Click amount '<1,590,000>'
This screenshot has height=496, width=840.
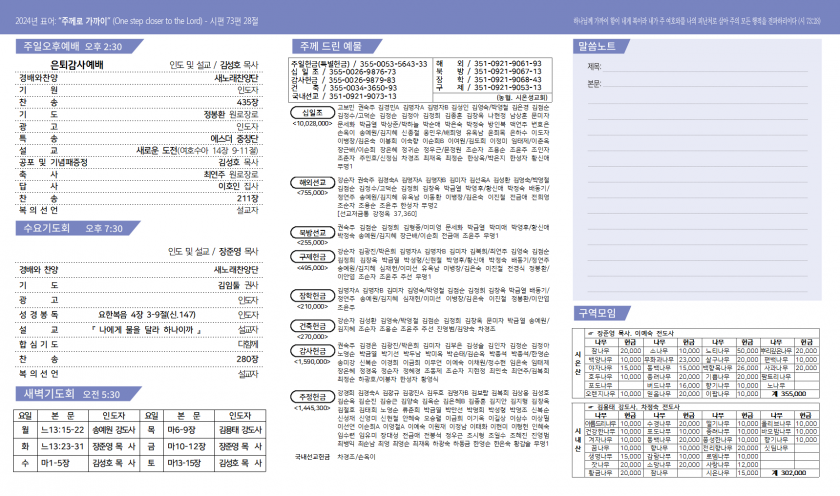coord(312,362)
